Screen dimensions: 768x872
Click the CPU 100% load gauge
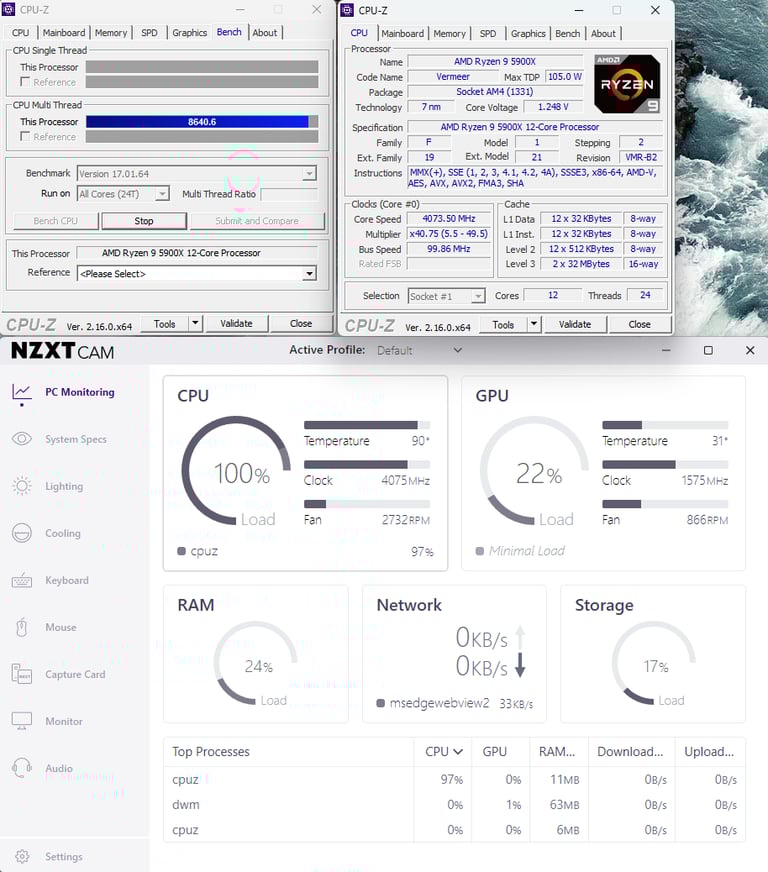point(236,470)
